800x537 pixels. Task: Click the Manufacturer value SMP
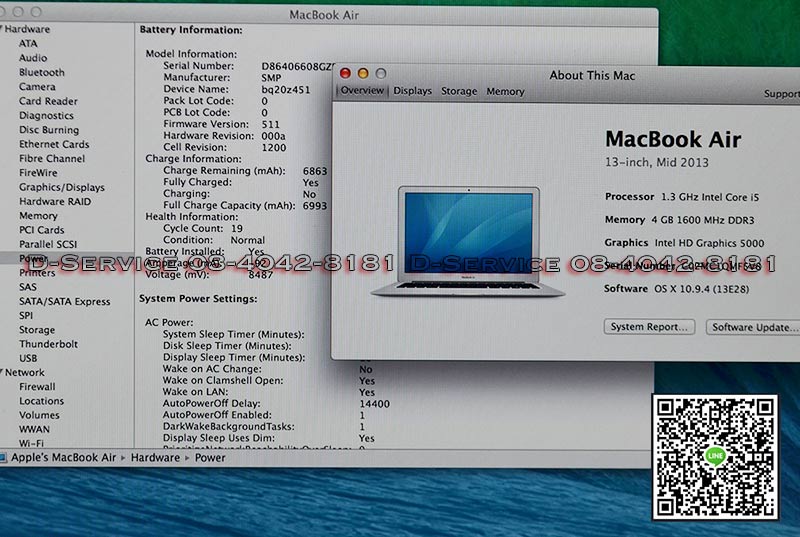(271, 78)
